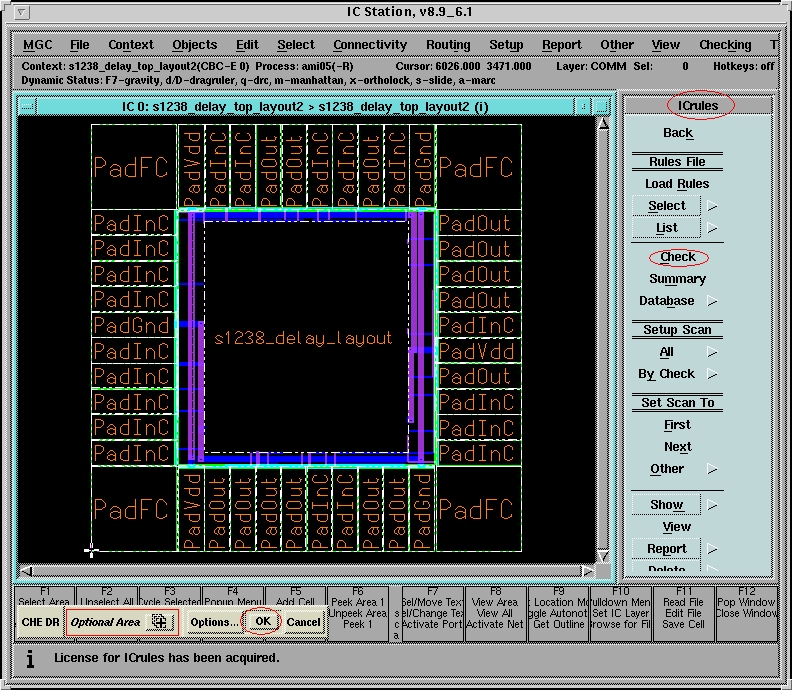Image resolution: width=792 pixels, height=690 pixels.
Task: Open the Routing menu
Action: pos(447,45)
